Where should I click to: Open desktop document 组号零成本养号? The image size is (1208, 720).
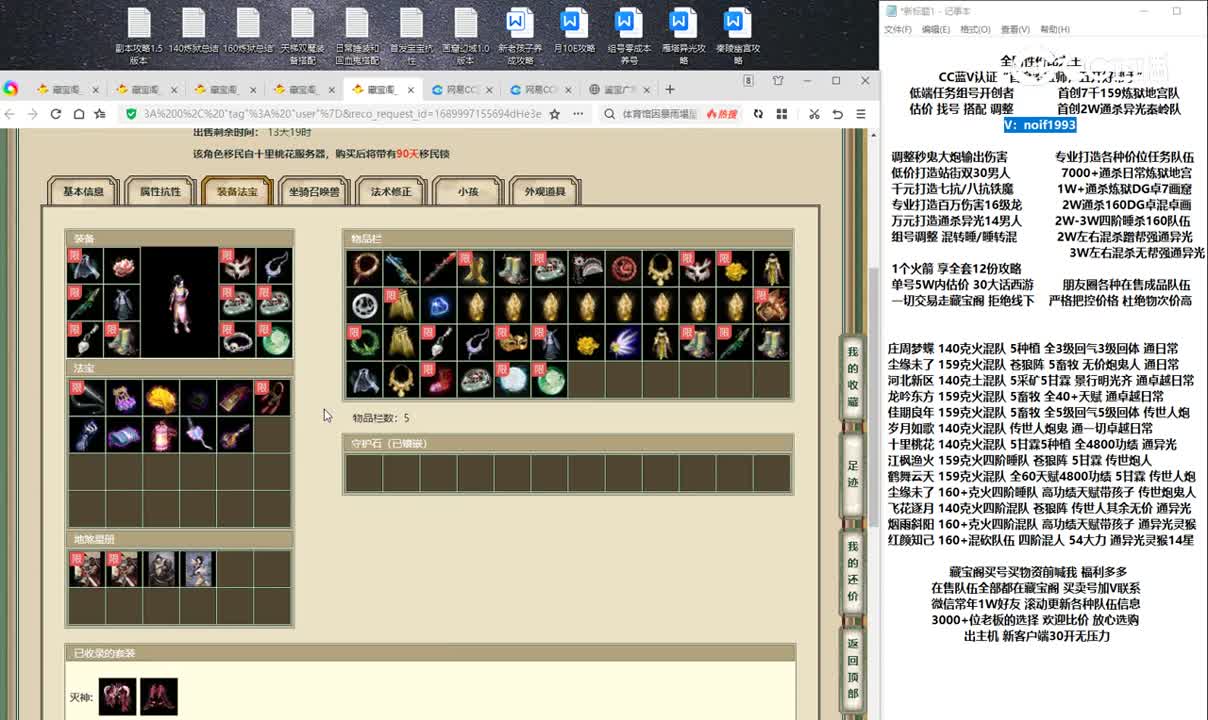(628, 37)
